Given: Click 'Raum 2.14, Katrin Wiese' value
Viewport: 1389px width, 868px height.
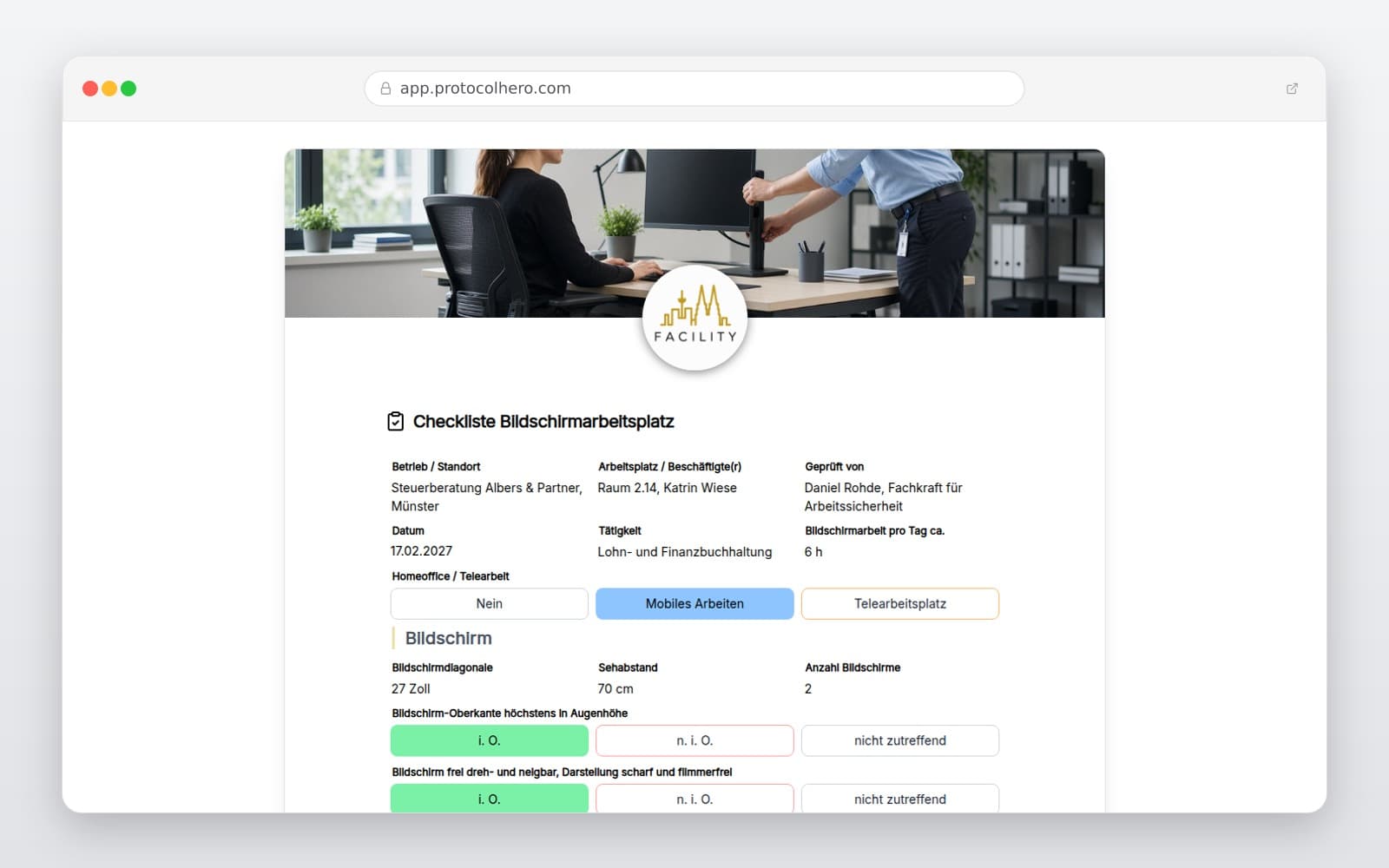Looking at the screenshot, I should pos(667,488).
